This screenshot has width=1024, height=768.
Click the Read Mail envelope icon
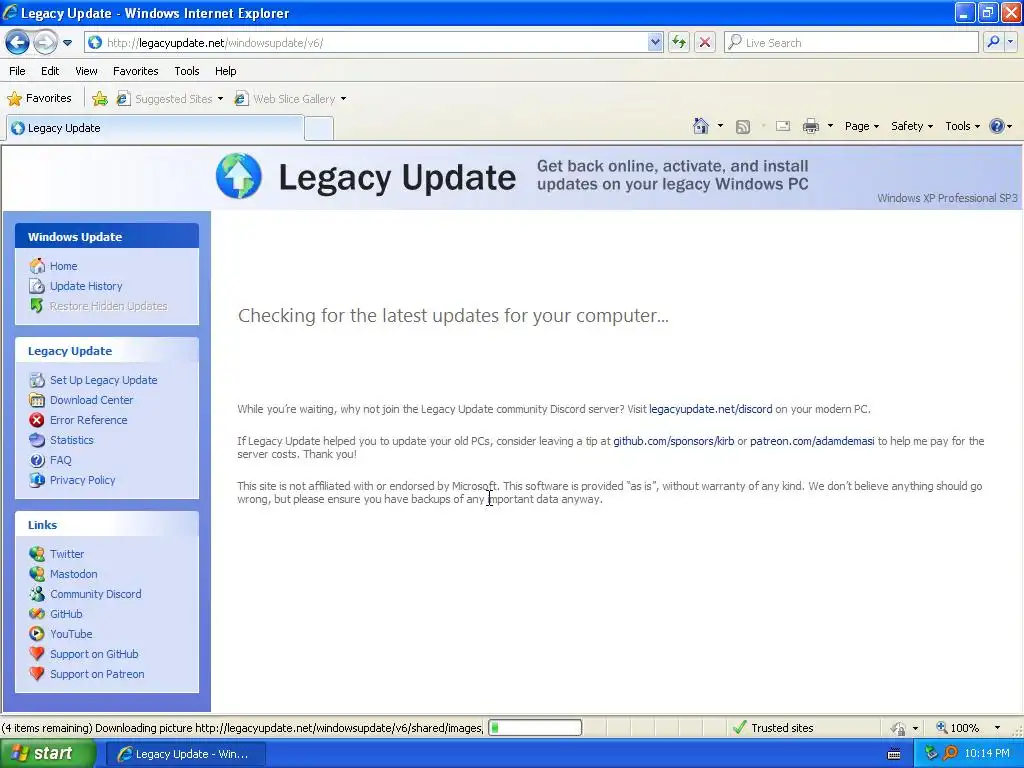tap(782, 126)
